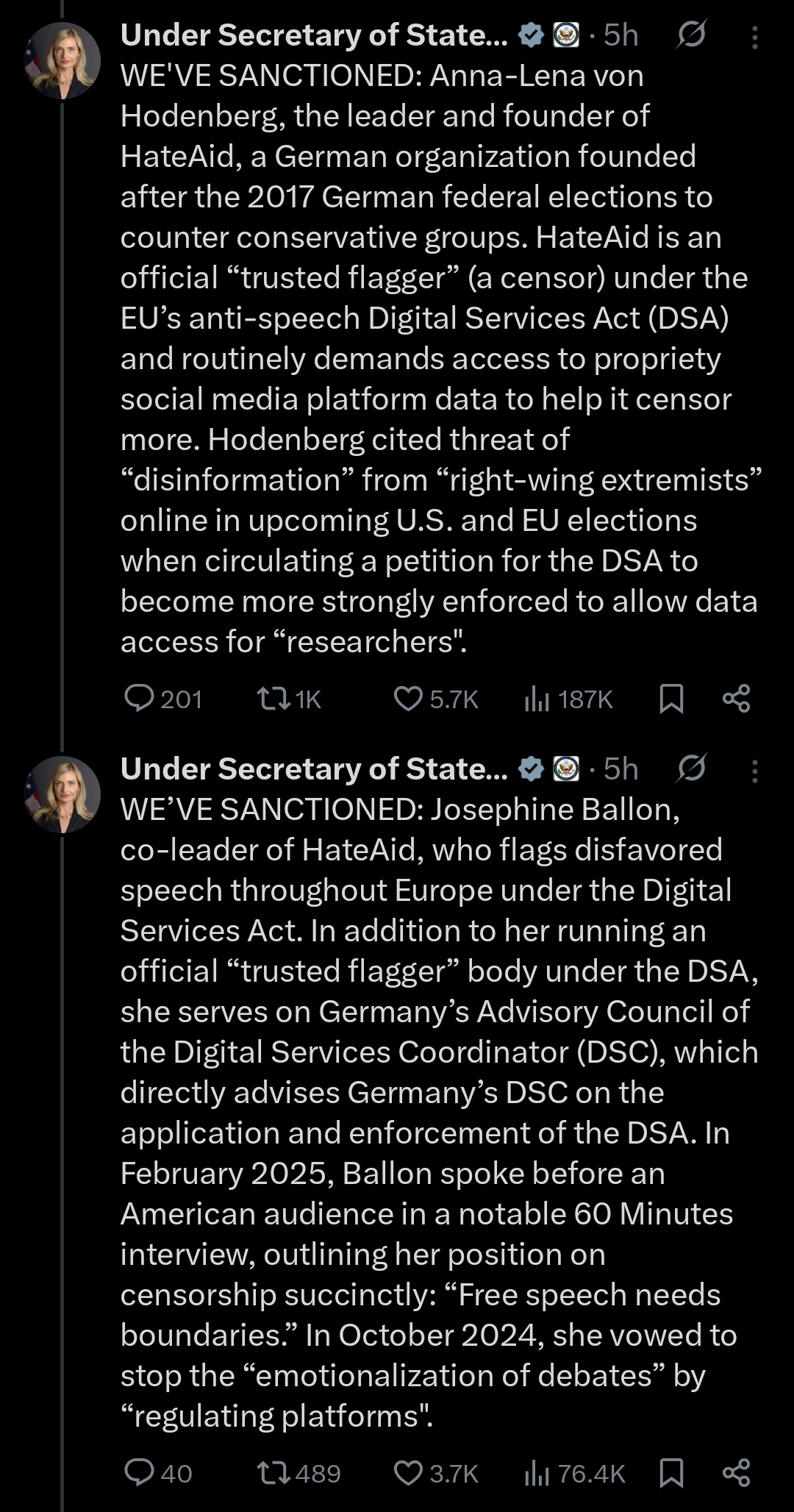Open Grok action on second post
This screenshot has width=794, height=1512.
[x=690, y=769]
